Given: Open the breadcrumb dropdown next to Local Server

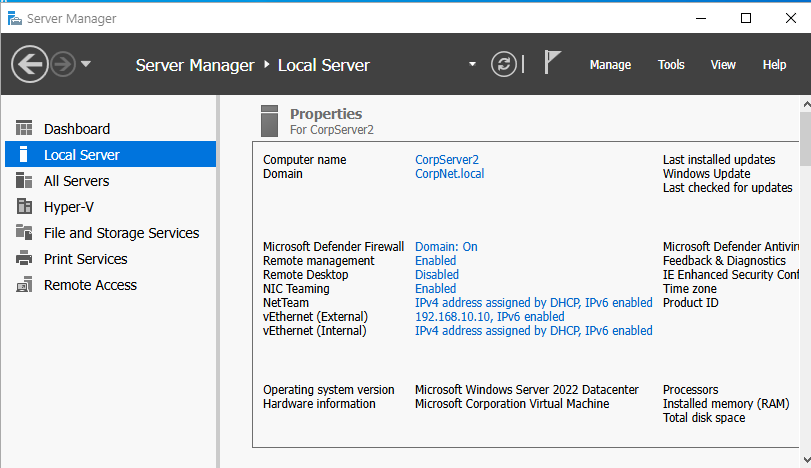Looking at the screenshot, I should (x=472, y=65).
